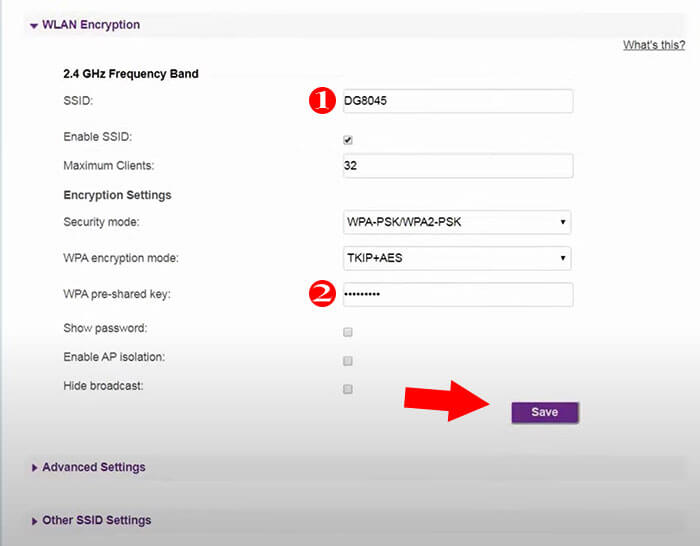Viewport: 700px width, 546px height.
Task: Click the Encryption Settings heading
Action: (x=117, y=195)
